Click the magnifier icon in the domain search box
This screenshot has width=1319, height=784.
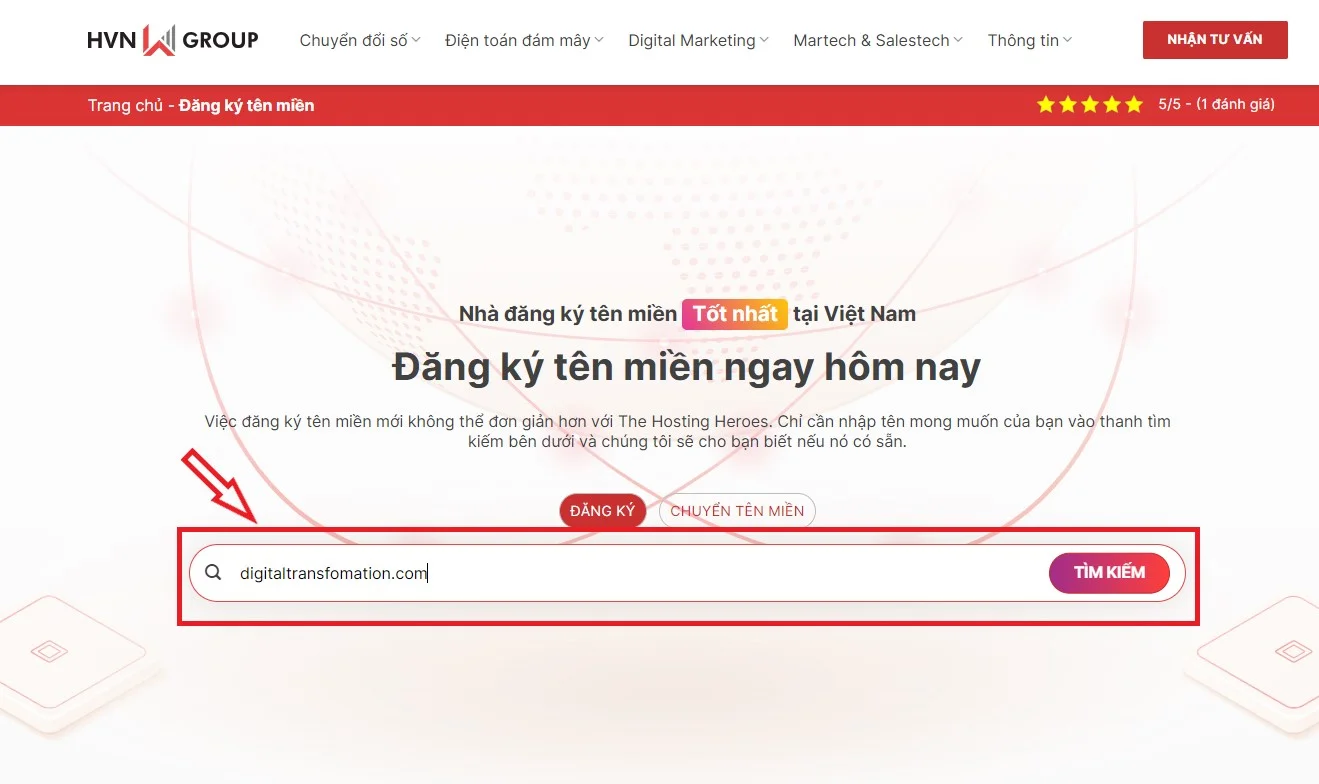pos(213,573)
